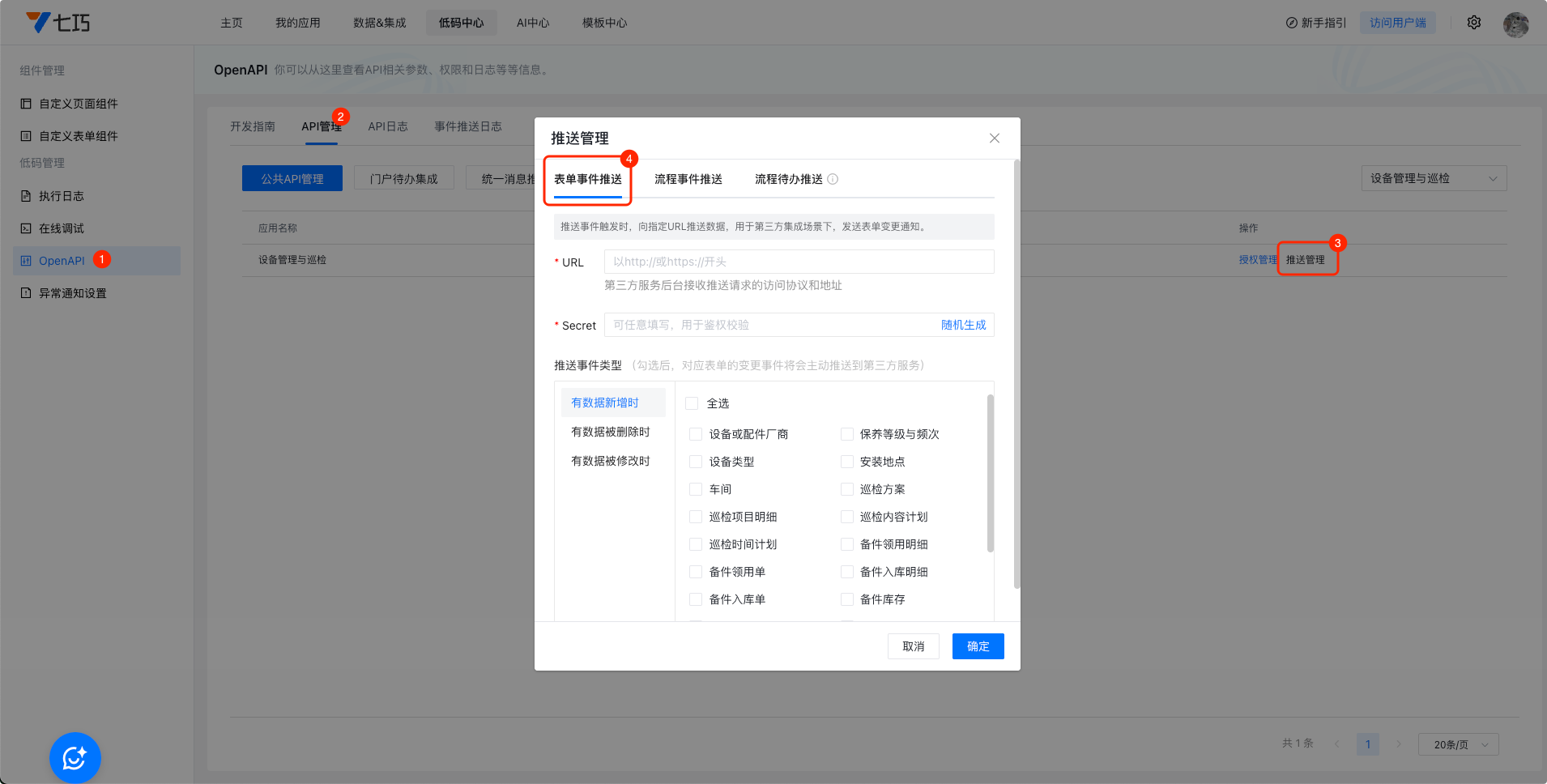Image resolution: width=1547 pixels, height=784 pixels.
Task: Check 巡检时间计划 checkbox
Action: coord(696,544)
